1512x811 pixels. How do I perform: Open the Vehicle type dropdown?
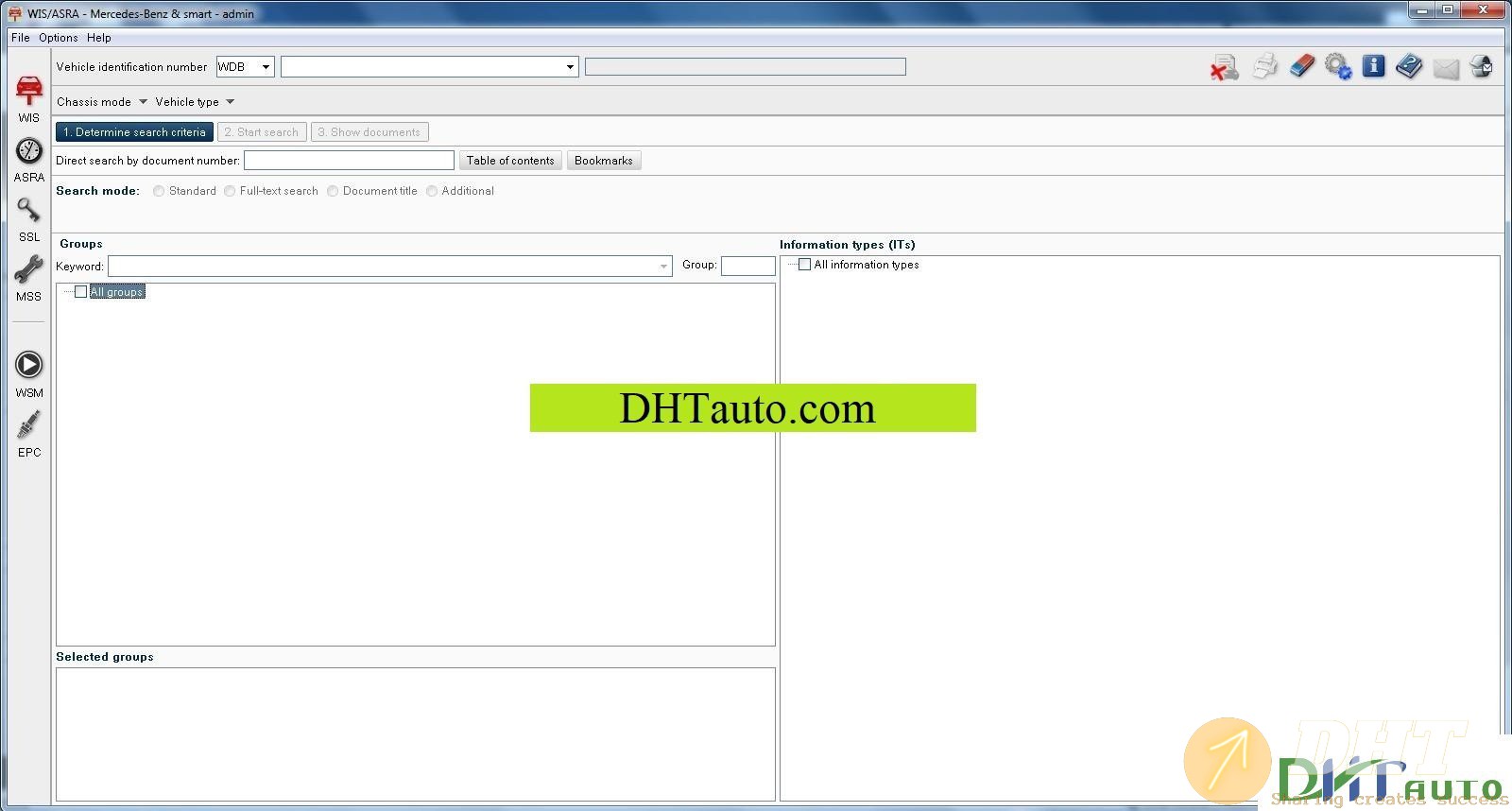[x=195, y=102]
